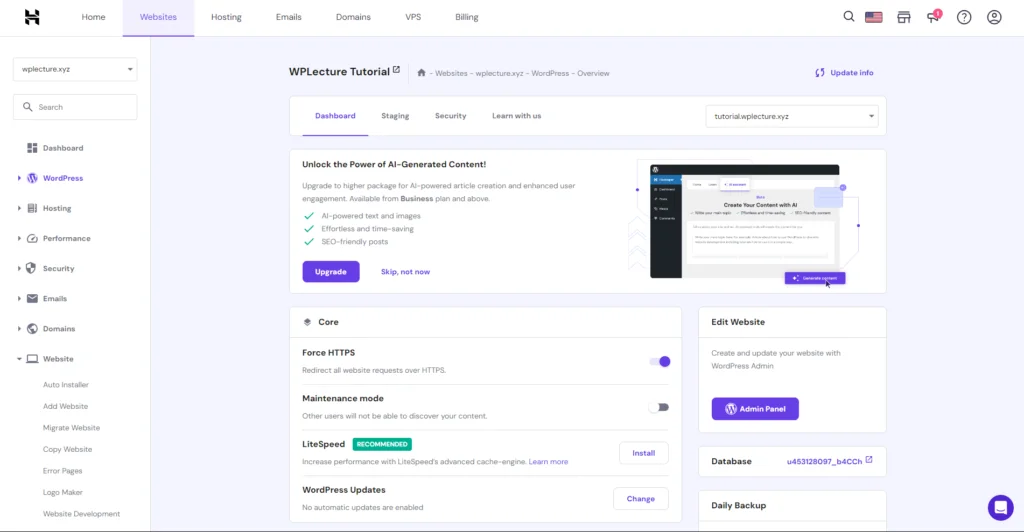
Task: Open the announcements megaphone icon
Action: (x=933, y=16)
